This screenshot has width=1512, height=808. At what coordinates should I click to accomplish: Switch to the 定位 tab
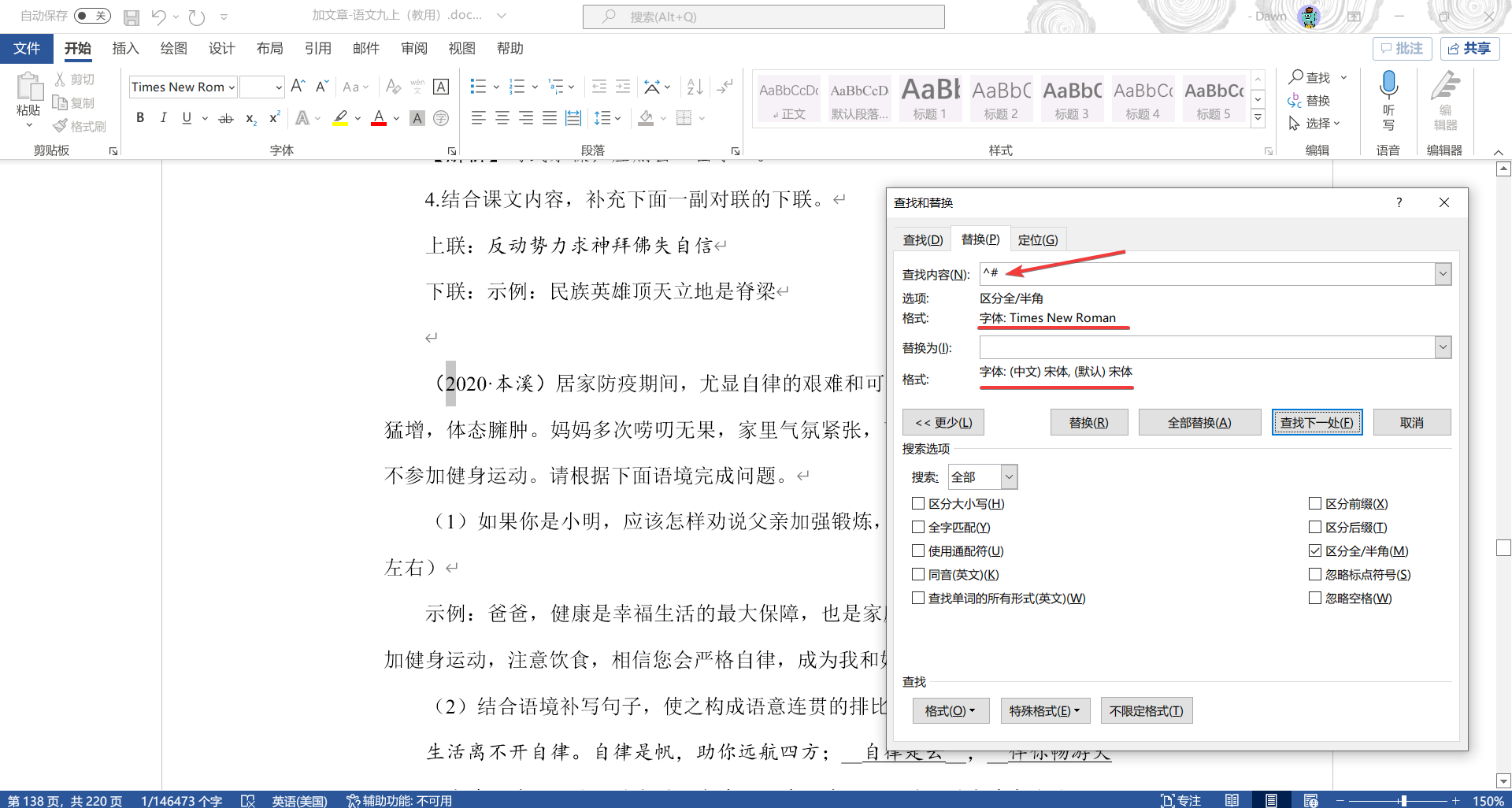point(1038,239)
